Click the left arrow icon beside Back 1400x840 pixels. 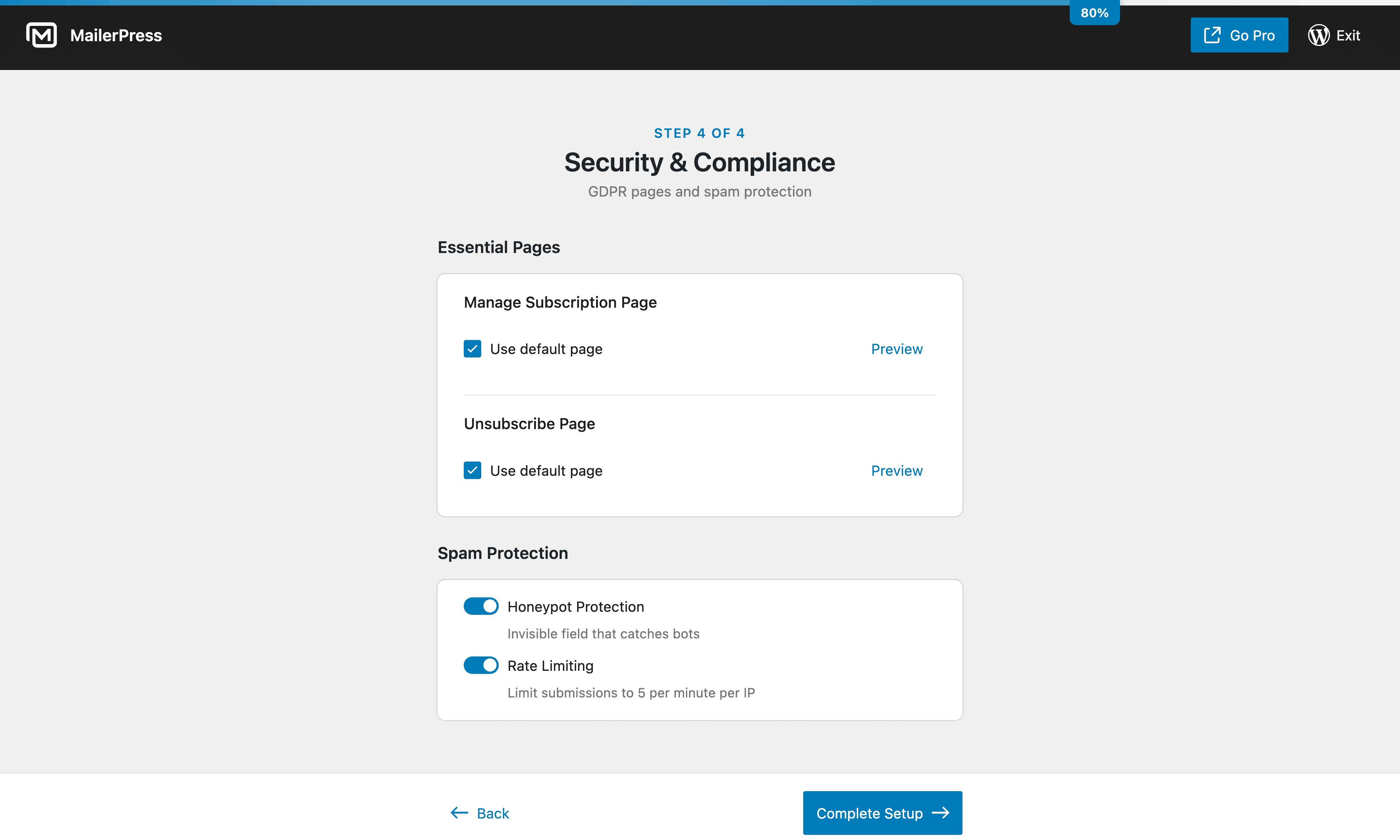(x=459, y=813)
